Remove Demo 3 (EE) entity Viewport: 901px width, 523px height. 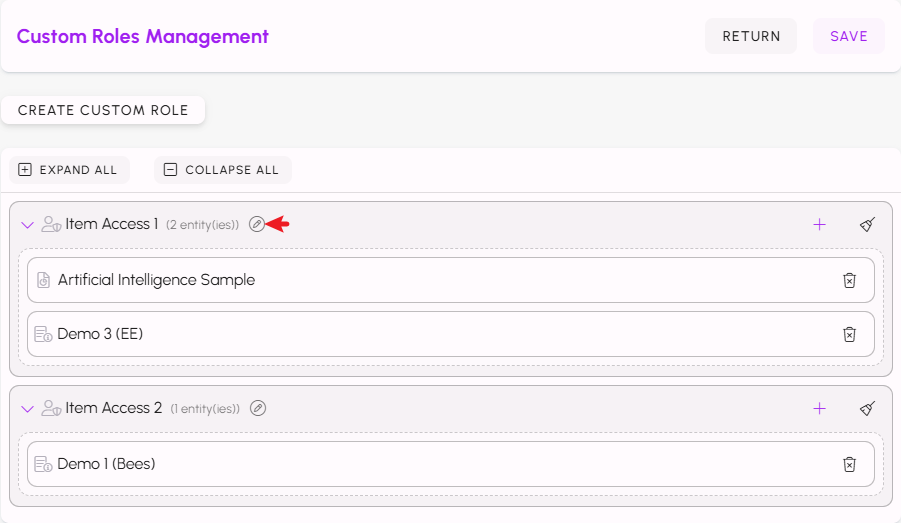[x=849, y=334]
